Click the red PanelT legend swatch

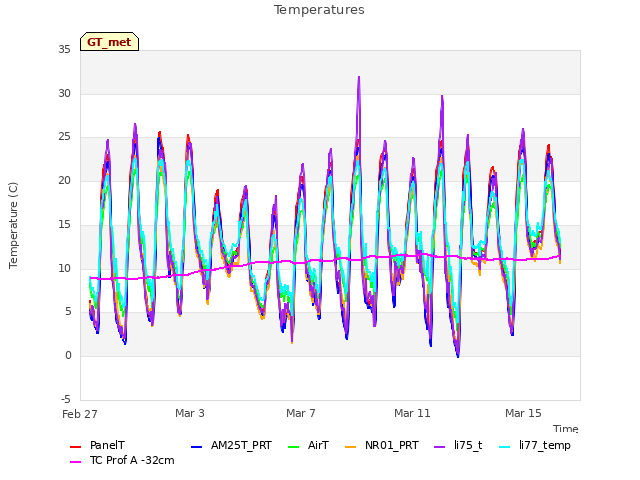click(x=76, y=447)
